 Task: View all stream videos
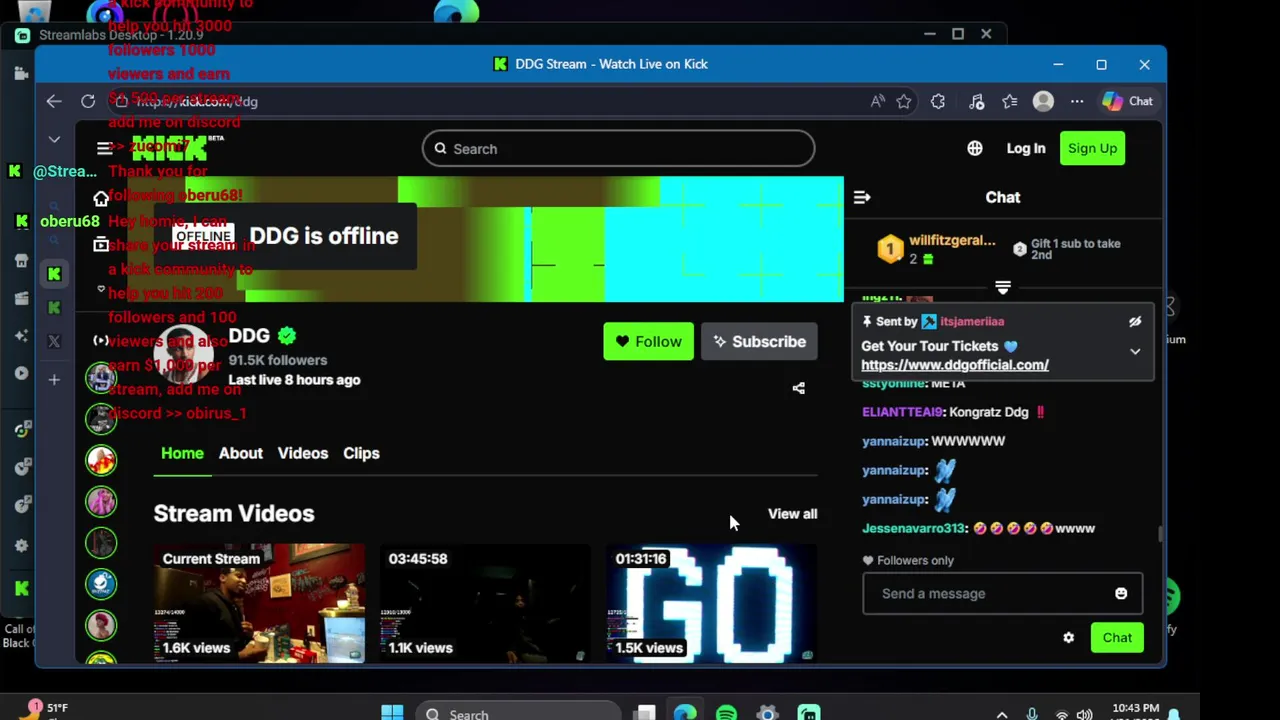792,514
